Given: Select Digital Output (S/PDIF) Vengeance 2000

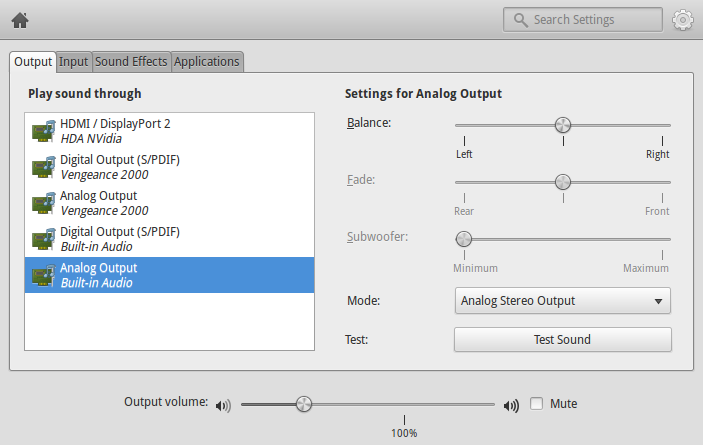Looking at the screenshot, I should pos(169,167).
